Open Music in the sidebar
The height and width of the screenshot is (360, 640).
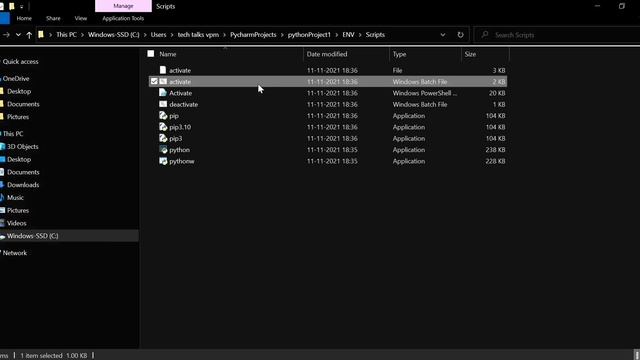(x=15, y=198)
